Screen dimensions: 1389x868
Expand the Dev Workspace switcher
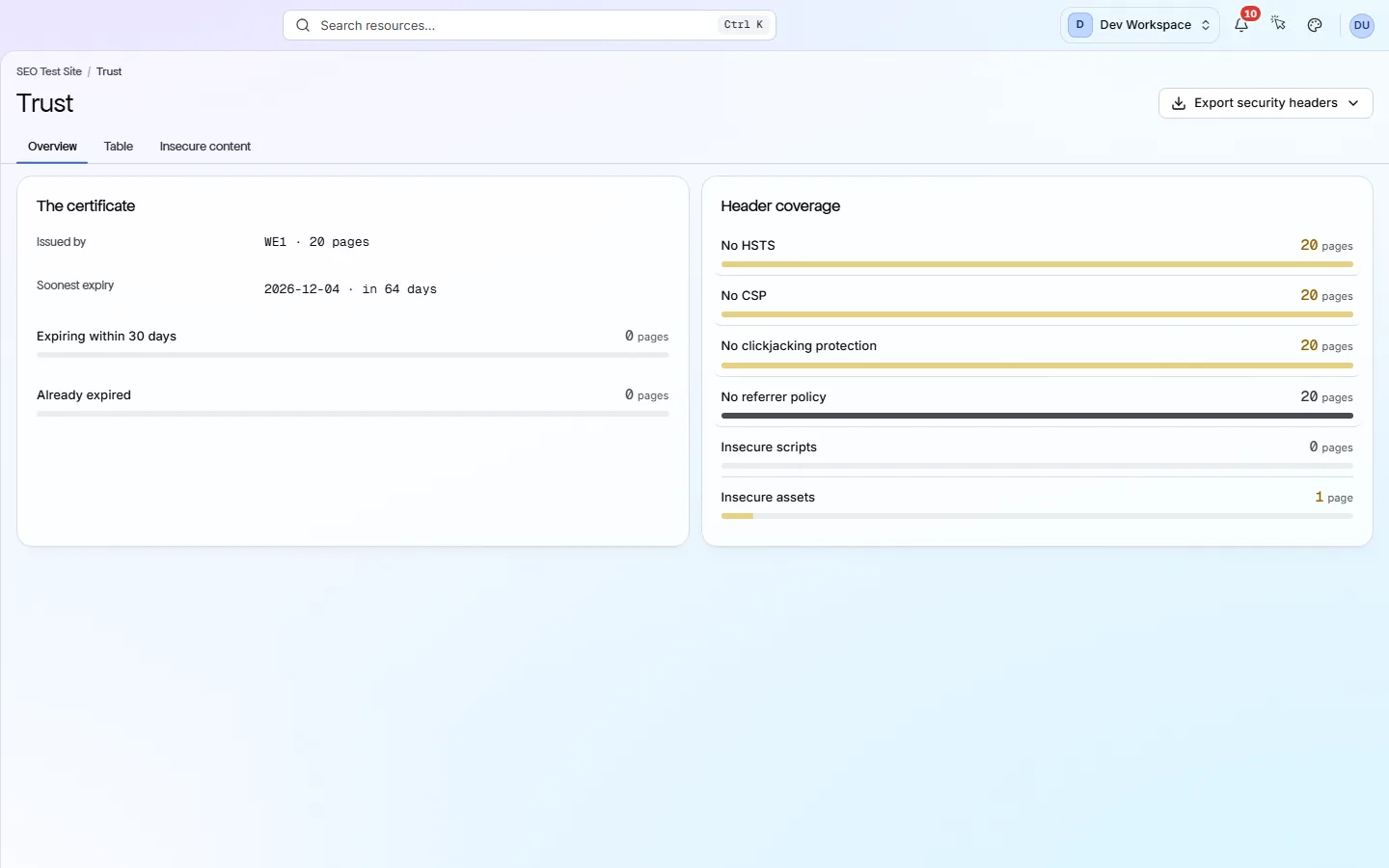pos(1139,25)
